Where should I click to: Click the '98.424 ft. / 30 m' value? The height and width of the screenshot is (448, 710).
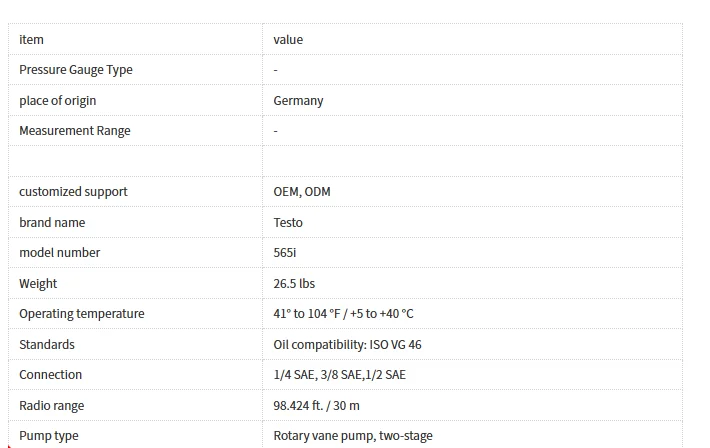click(317, 405)
